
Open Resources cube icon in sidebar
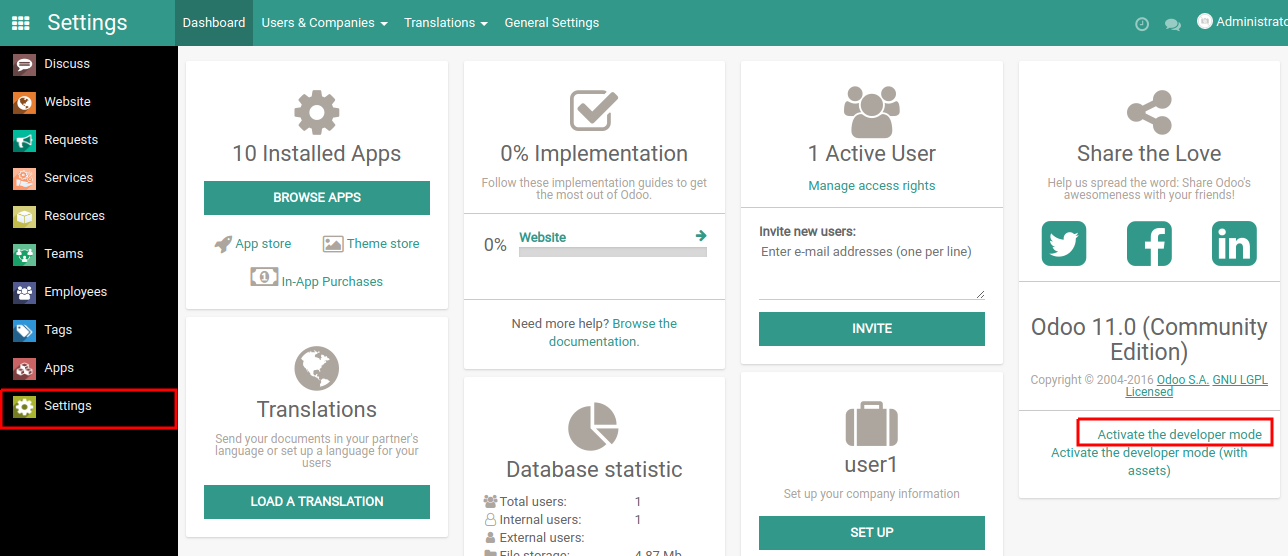(x=25, y=216)
